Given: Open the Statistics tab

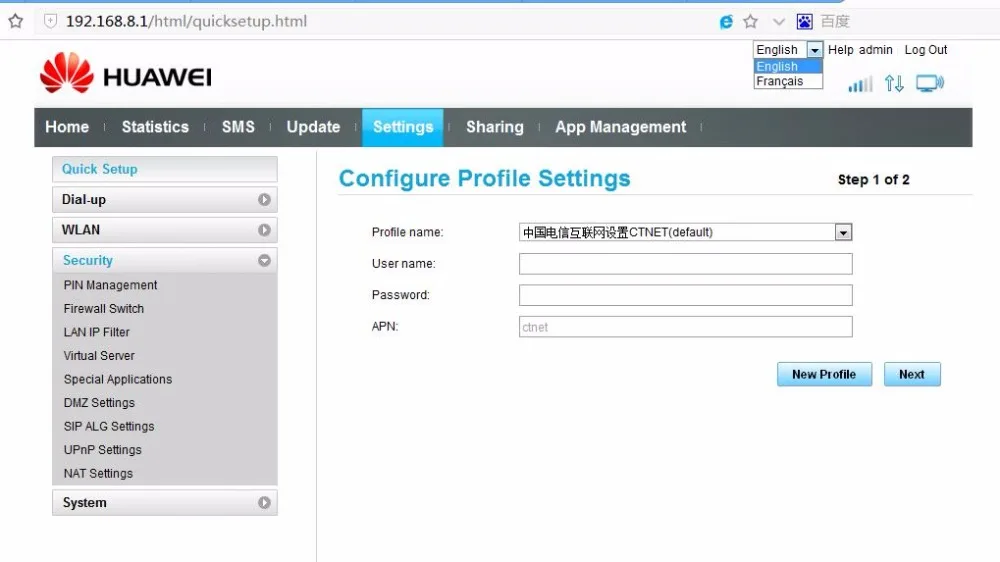Looking at the screenshot, I should point(155,127).
